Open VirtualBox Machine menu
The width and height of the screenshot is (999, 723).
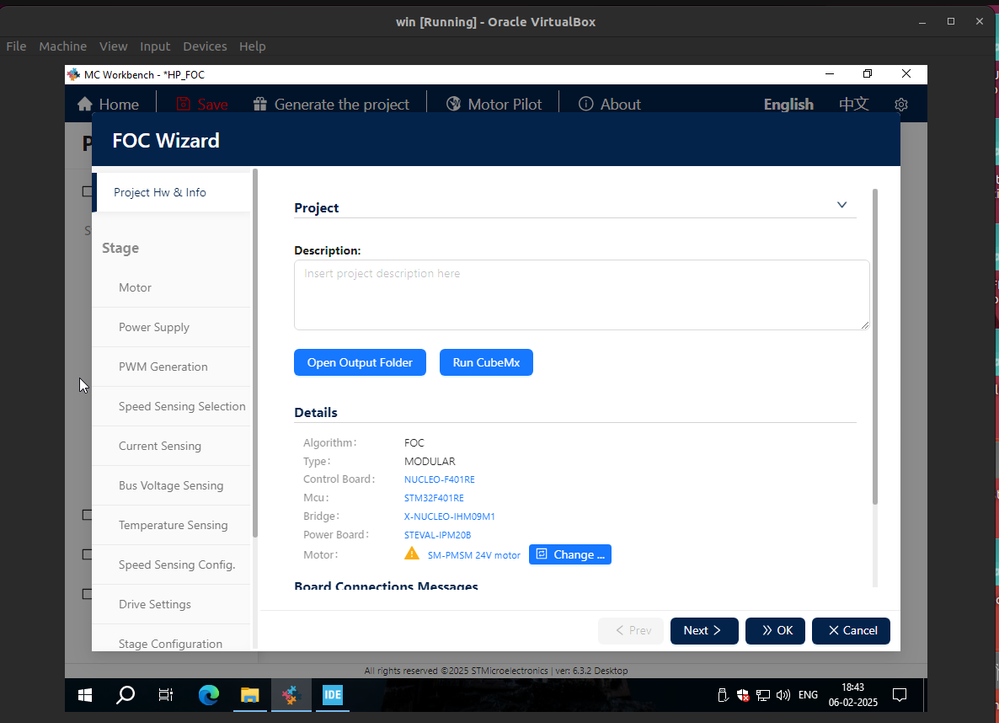tap(62, 47)
